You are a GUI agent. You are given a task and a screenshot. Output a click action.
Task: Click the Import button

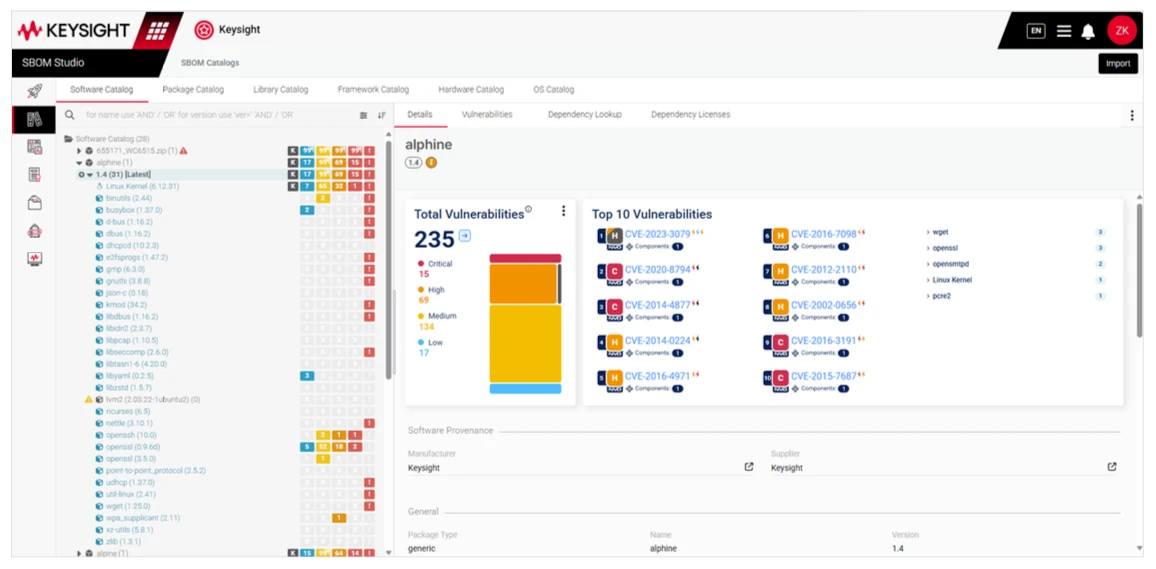click(1117, 63)
